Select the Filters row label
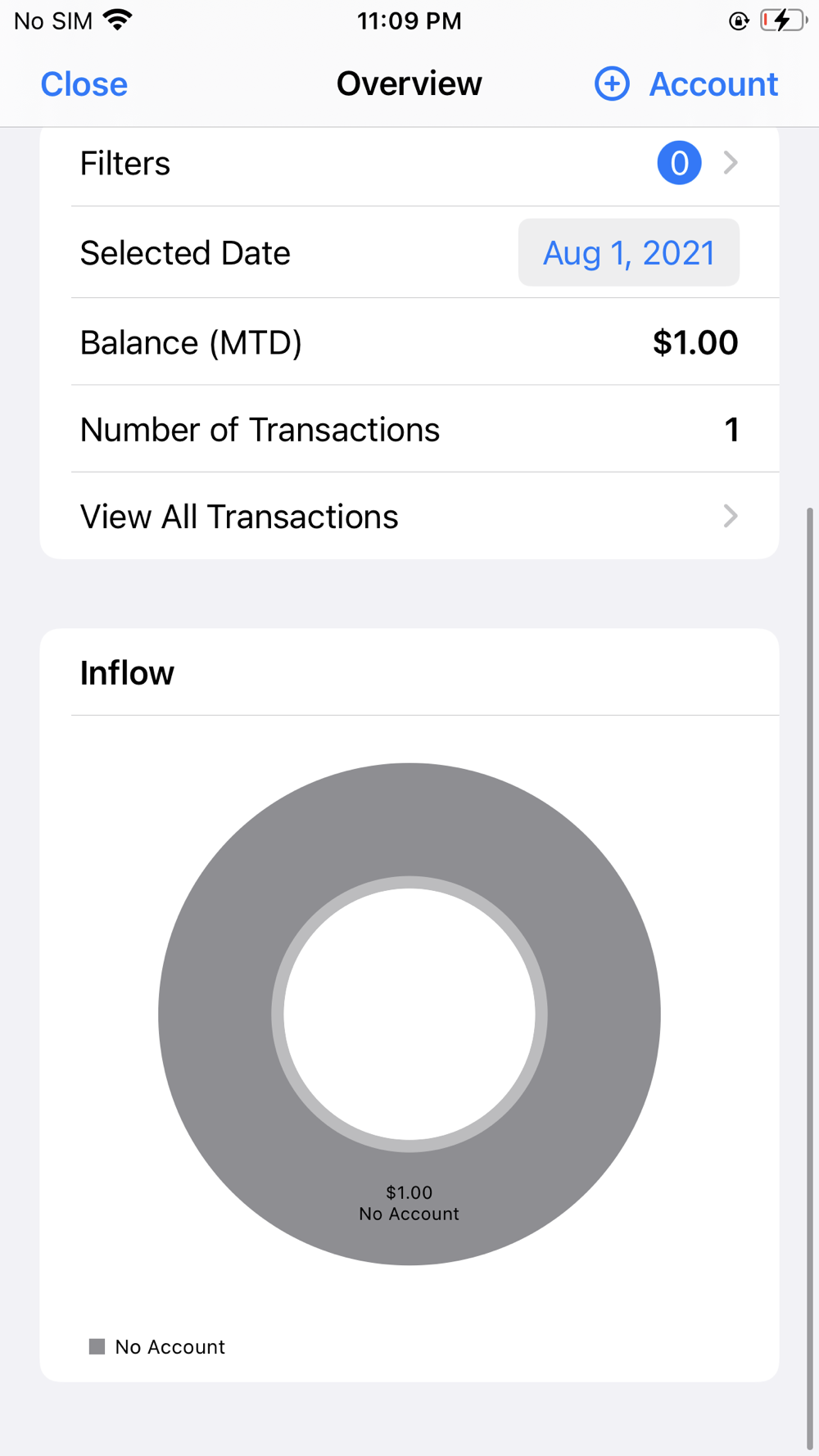819x1456 pixels. (x=125, y=164)
